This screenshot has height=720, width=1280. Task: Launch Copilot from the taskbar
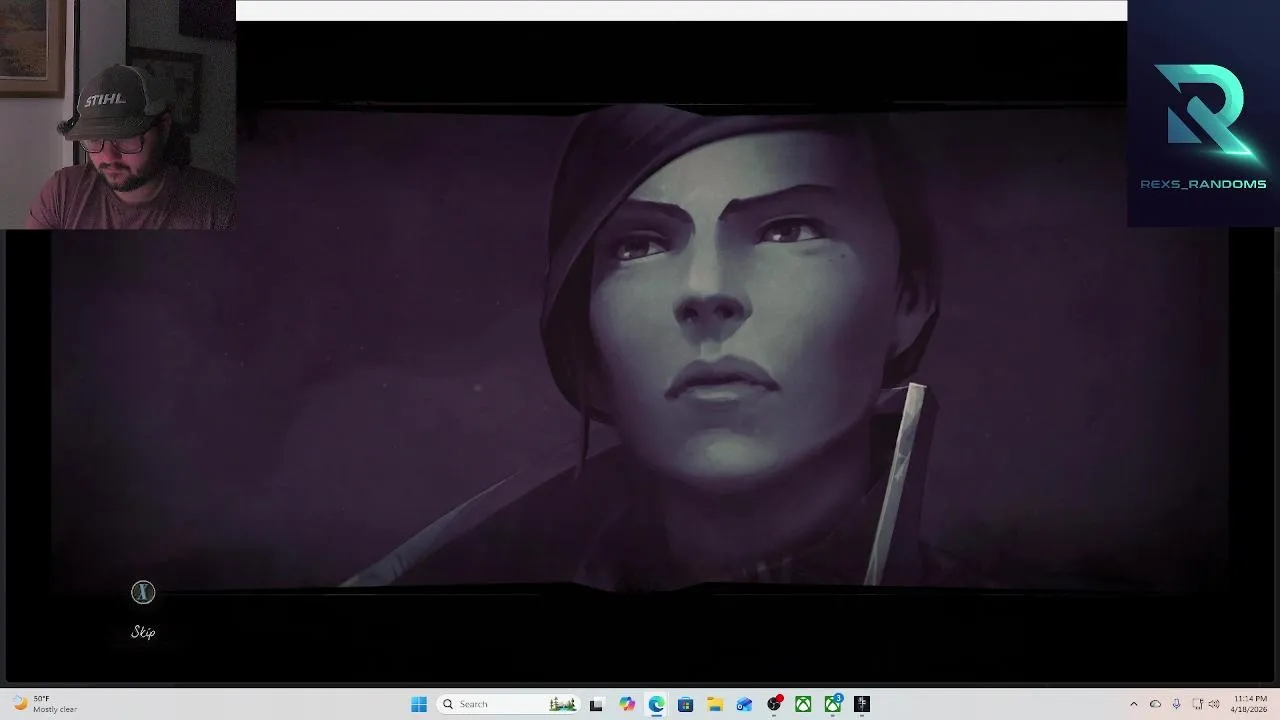(x=627, y=704)
